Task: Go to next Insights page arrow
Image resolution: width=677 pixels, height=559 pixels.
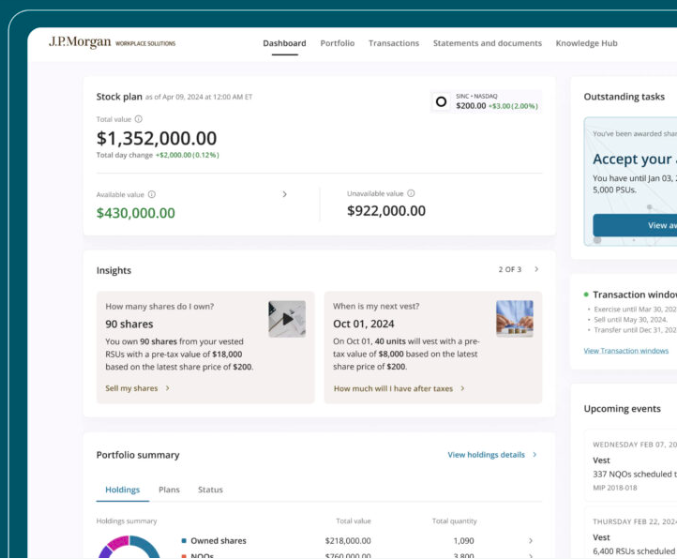Action: [536, 269]
